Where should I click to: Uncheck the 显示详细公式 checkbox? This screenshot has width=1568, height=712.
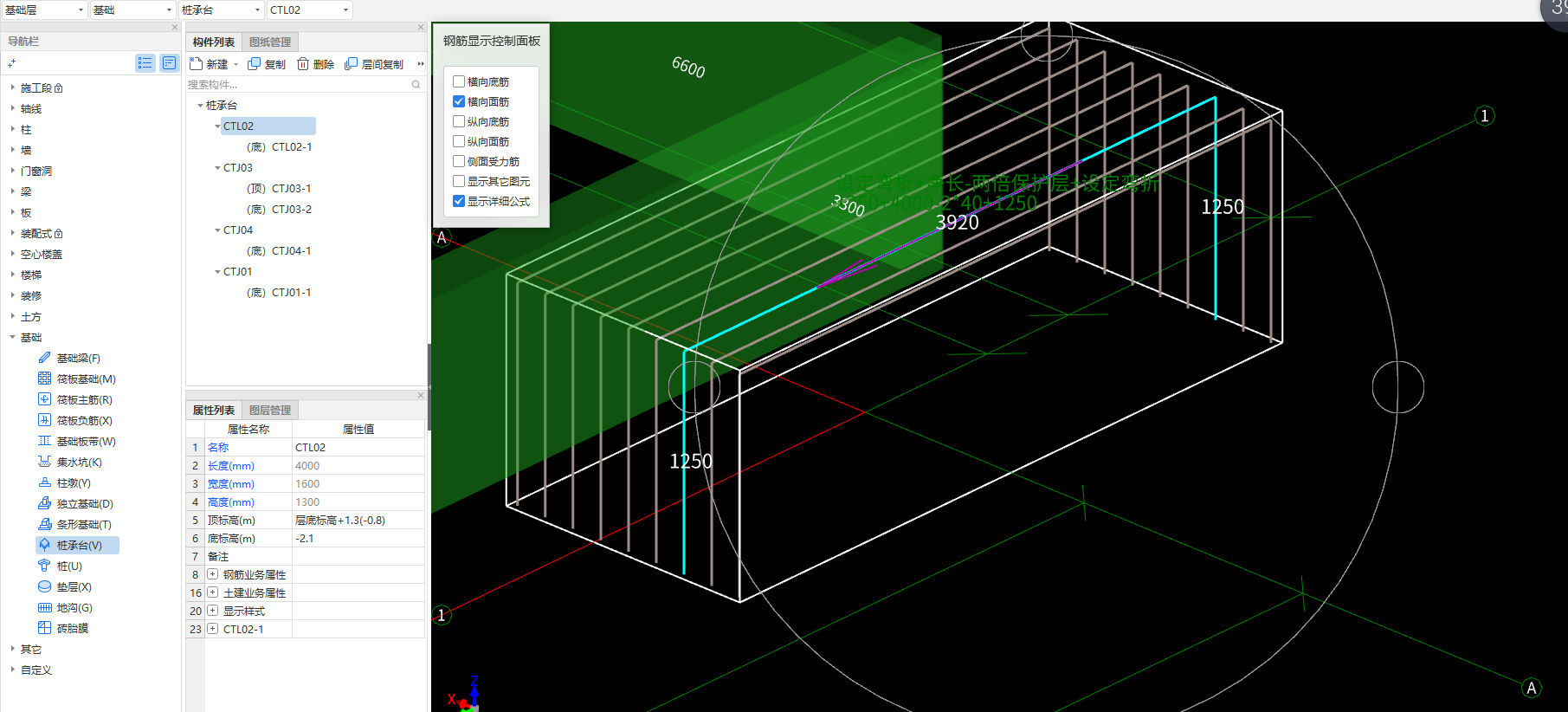[x=459, y=201]
